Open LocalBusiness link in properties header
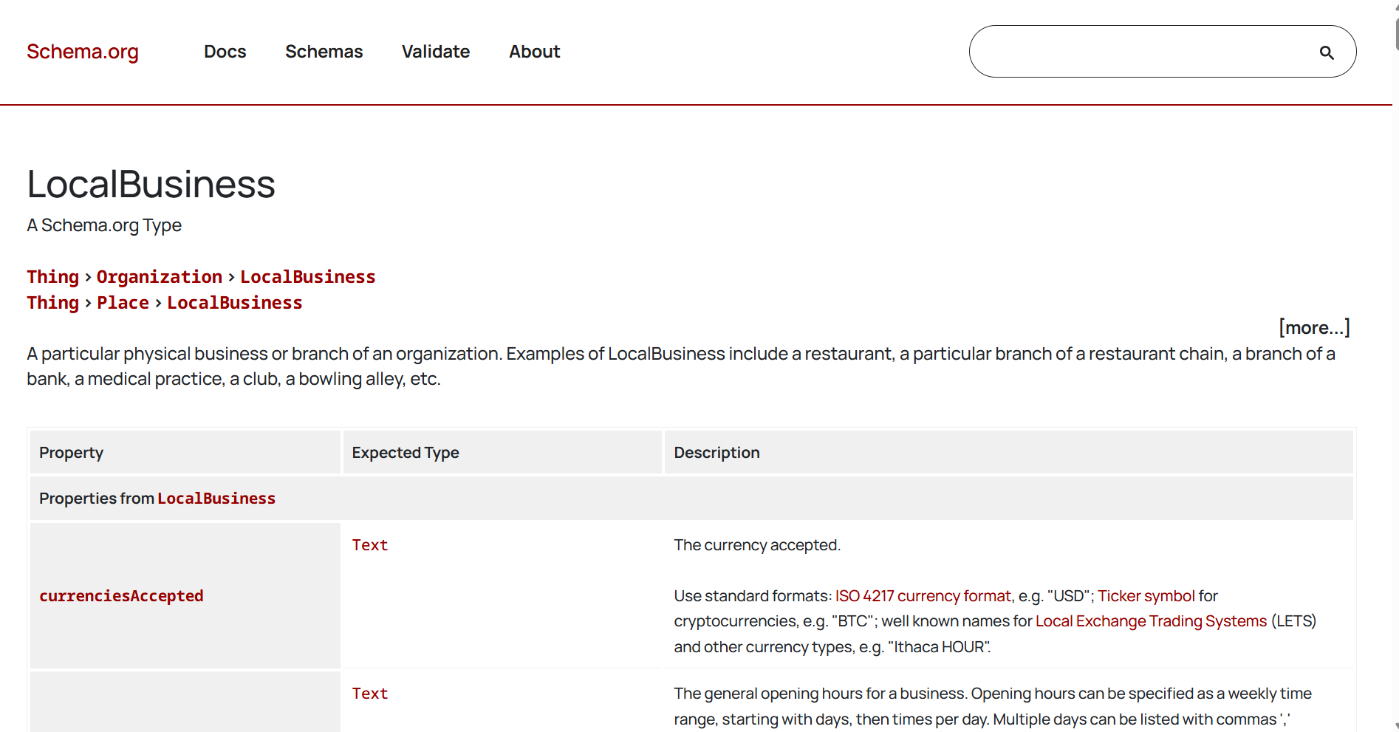Viewport: 1399px width, 732px height. coord(216,498)
